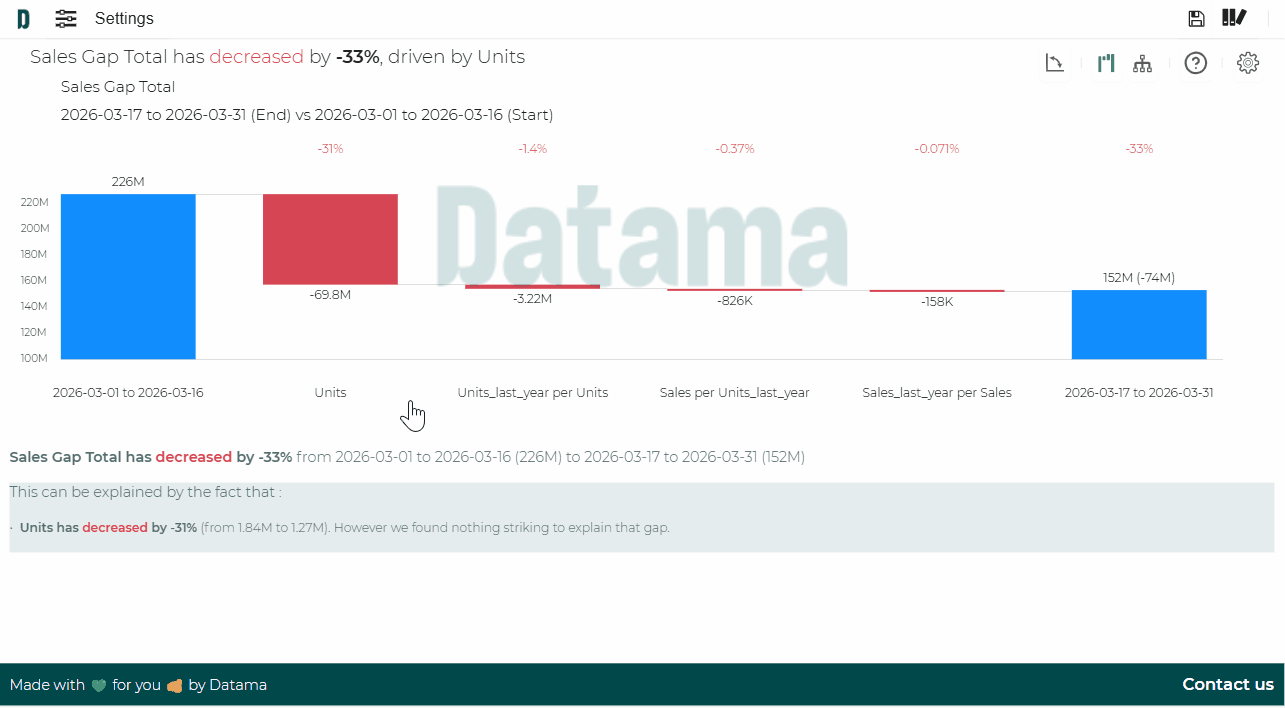Click the Sales_last_year per Sales axis label
This screenshot has width=1285, height=708.
tap(937, 393)
